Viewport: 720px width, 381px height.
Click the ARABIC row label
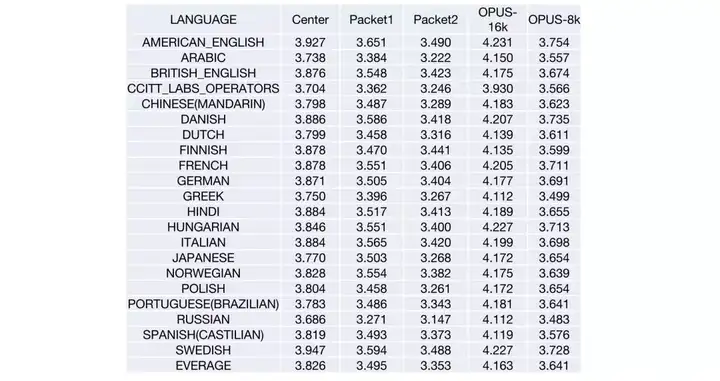pos(203,58)
